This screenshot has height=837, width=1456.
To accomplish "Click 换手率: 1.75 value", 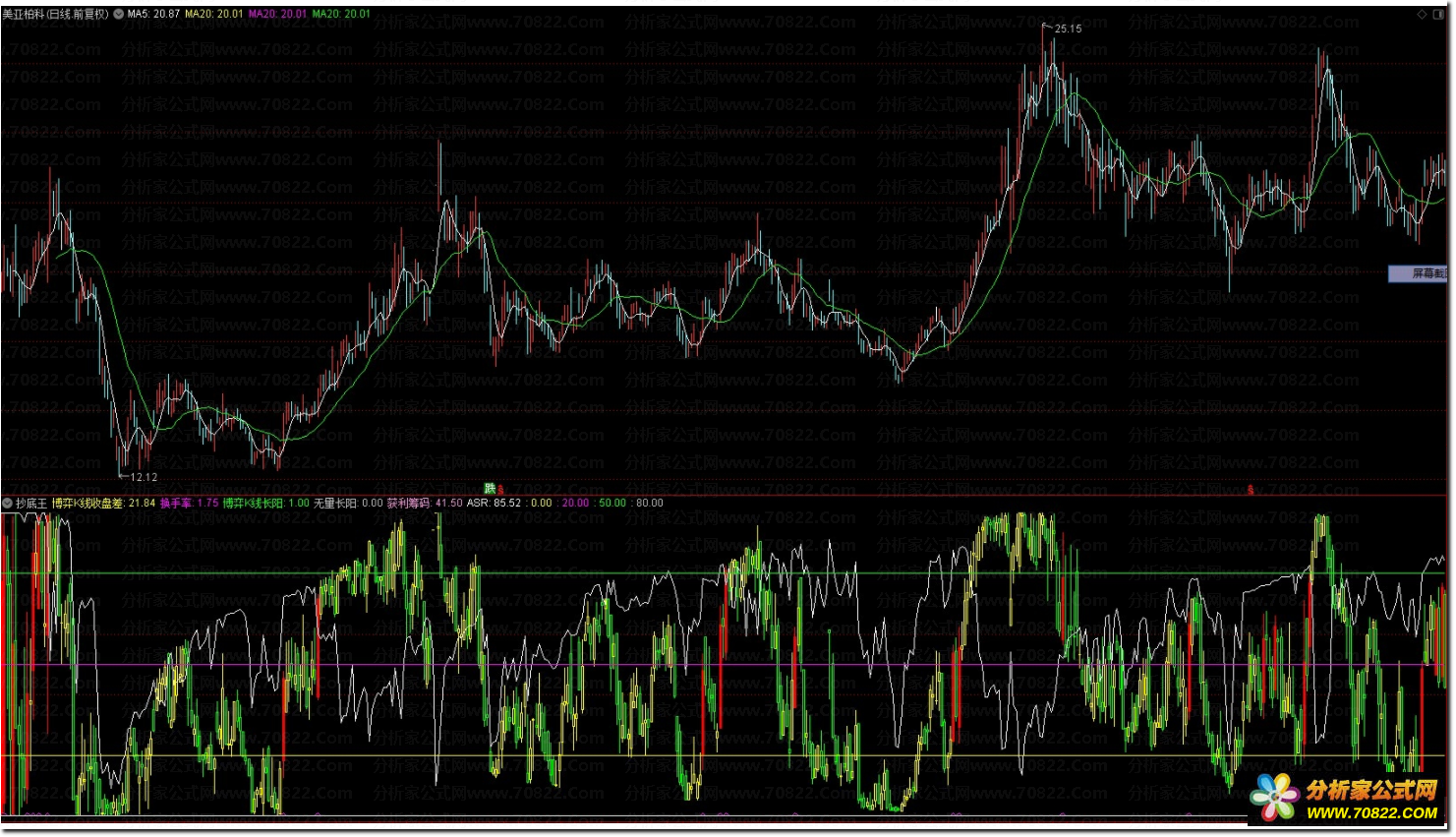I will pyautogui.click(x=190, y=503).
